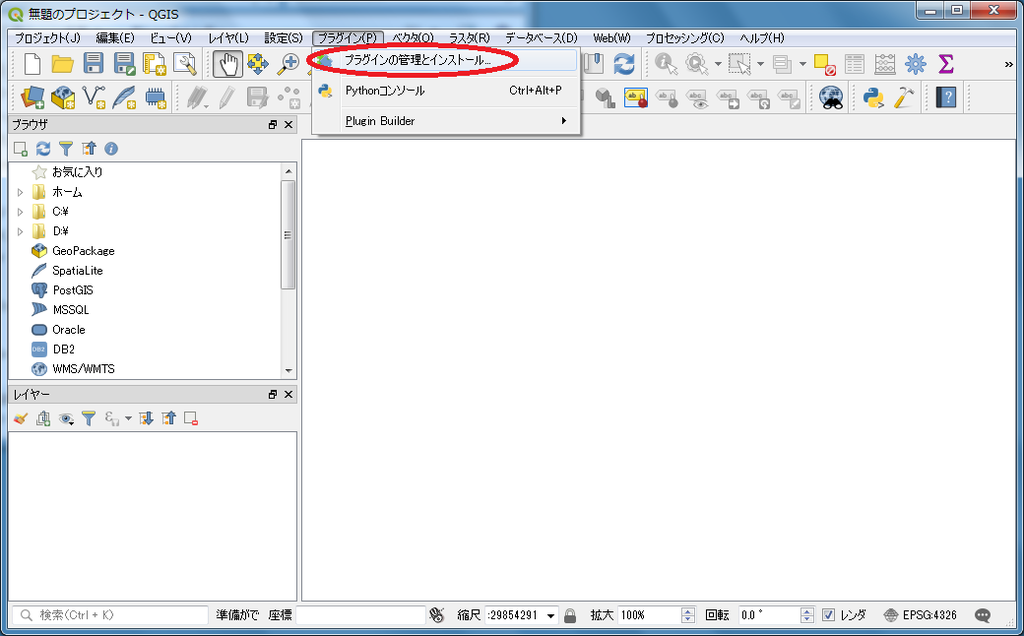Open the select features dropdown arrow

(760, 64)
